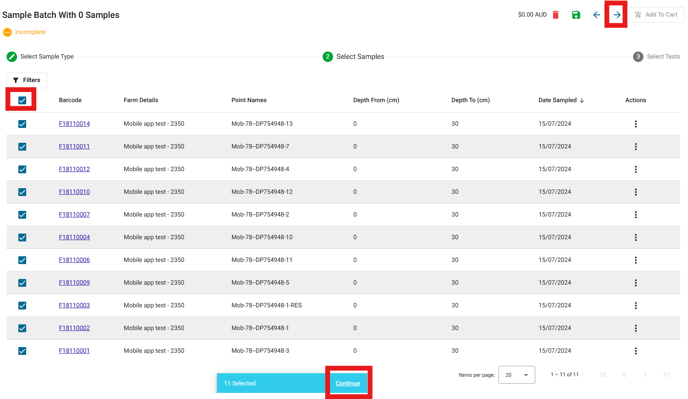The height and width of the screenshot is (399, 688).
Task: Open actions menu for F18110014 row
Action: 635,124
